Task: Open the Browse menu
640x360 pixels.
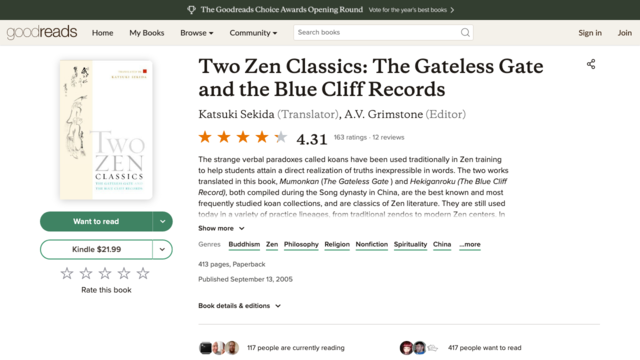Action: pos(197,33)
